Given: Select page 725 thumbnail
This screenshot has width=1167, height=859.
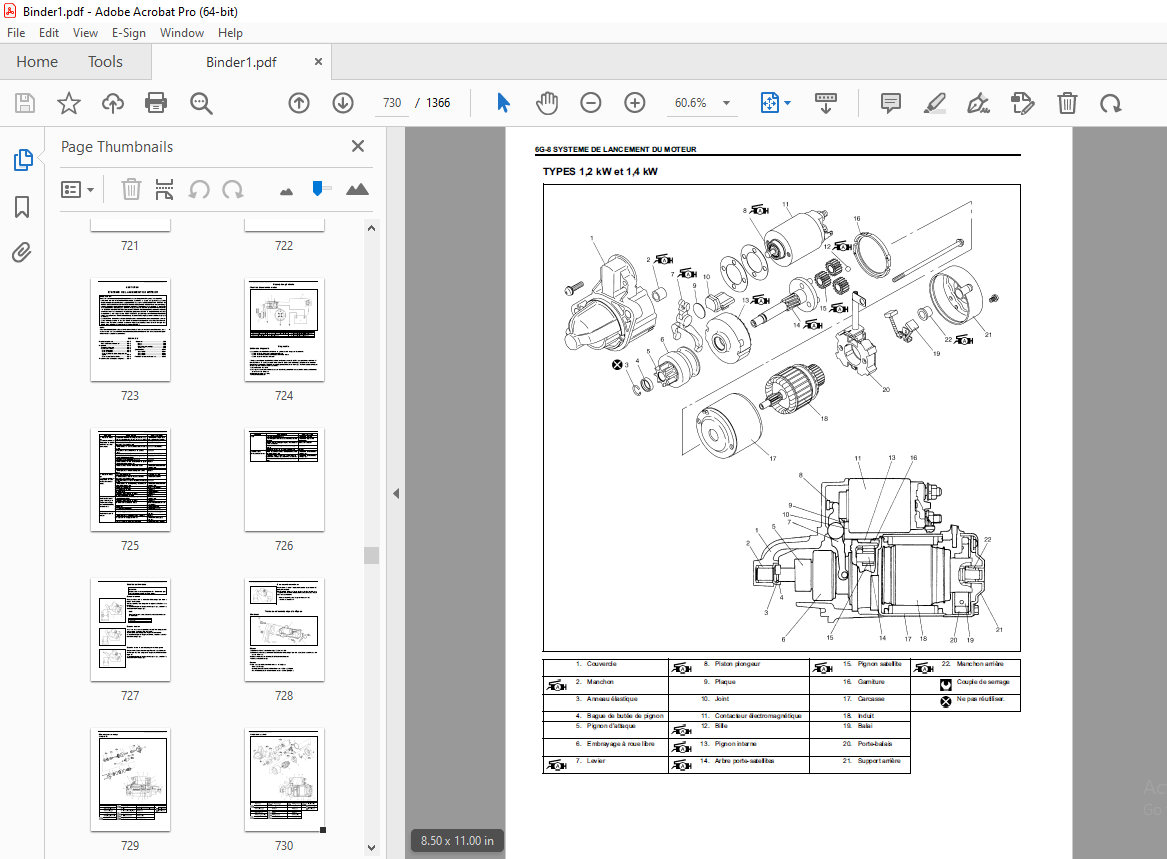Looking at the screenshot, I should point(130,479).
